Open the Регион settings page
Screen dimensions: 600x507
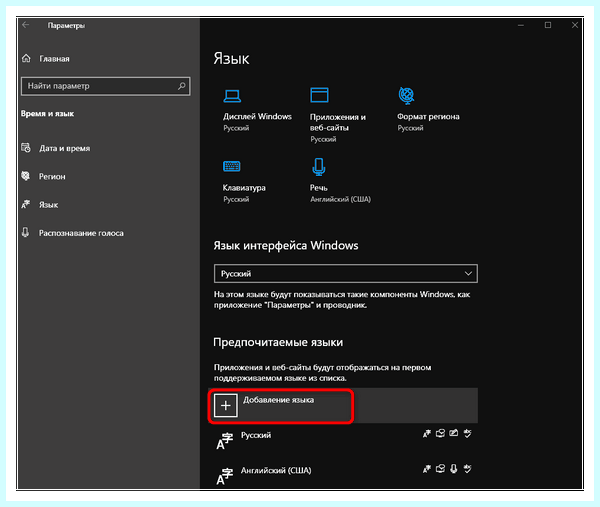click(52, 176)
